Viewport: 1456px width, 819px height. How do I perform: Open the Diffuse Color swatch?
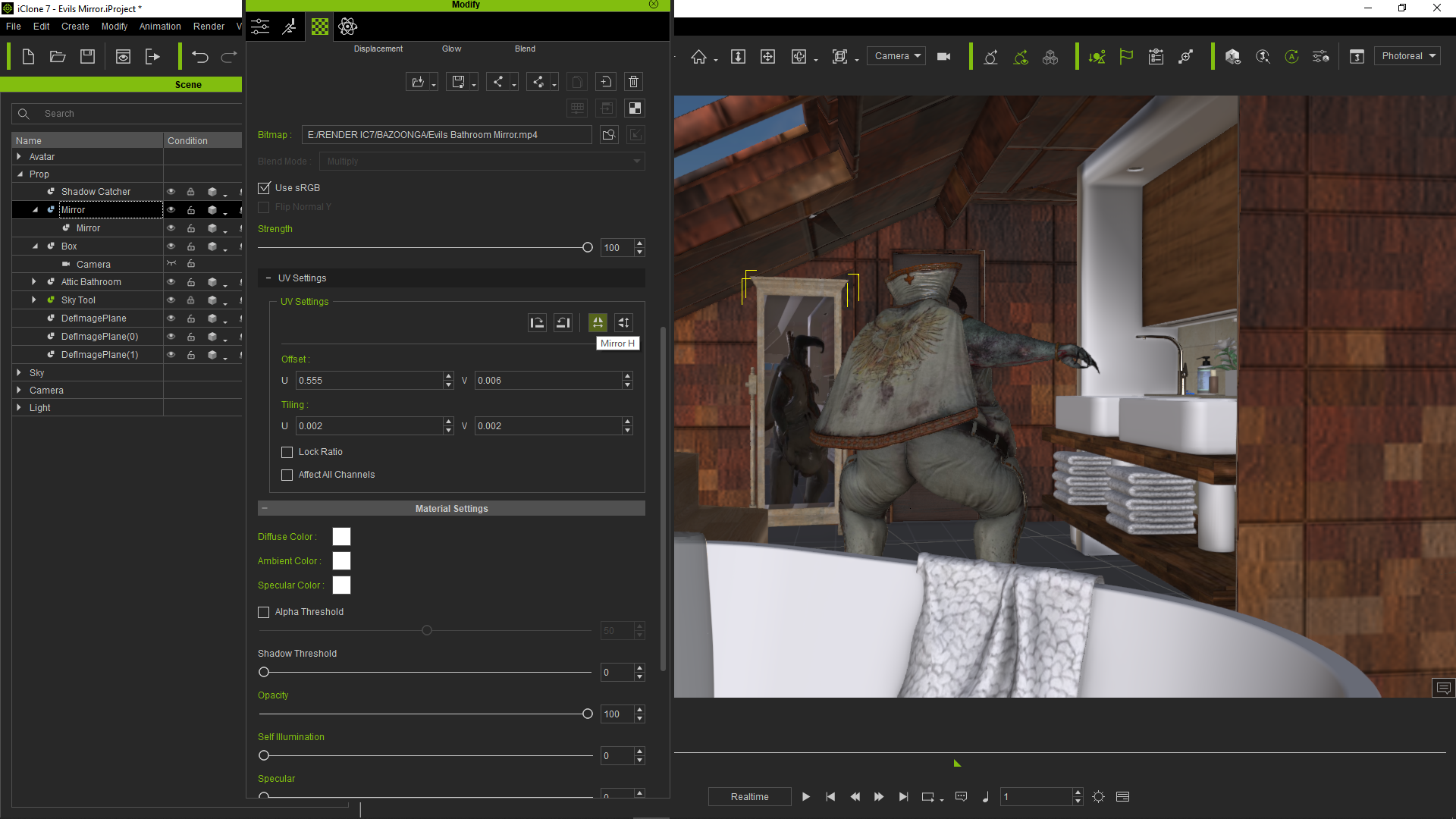tap(342, 537)
